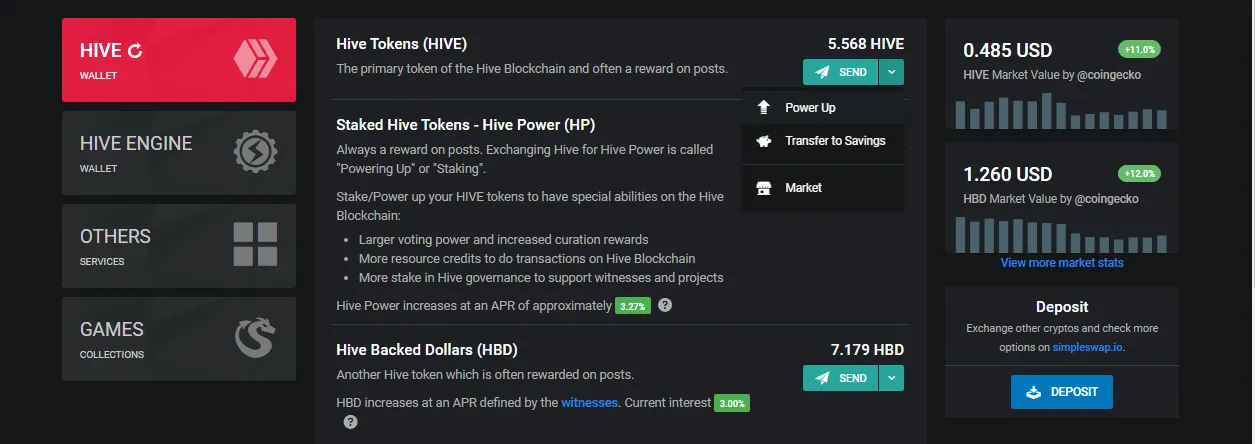Click the question mark below the HBD interest text
The height and width of the screenshot is (444, 1255).
[x=350, y=422]
